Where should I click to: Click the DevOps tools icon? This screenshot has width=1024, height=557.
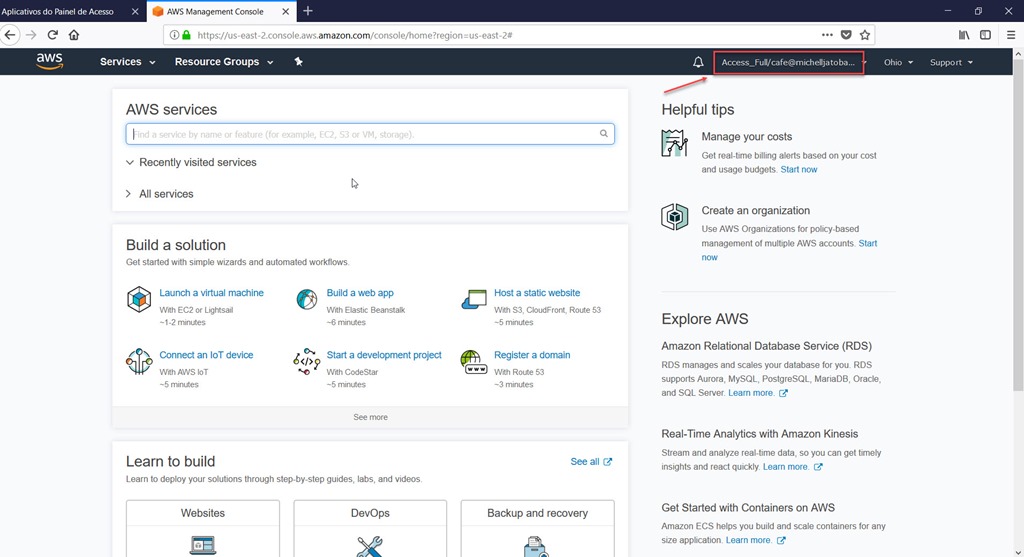(370, 546)
